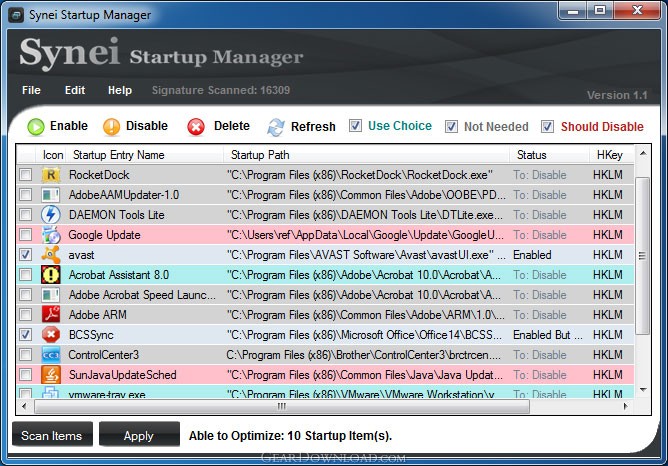Check the AdobeAAMUpdater-1.0 checkbox

[26, 195]
